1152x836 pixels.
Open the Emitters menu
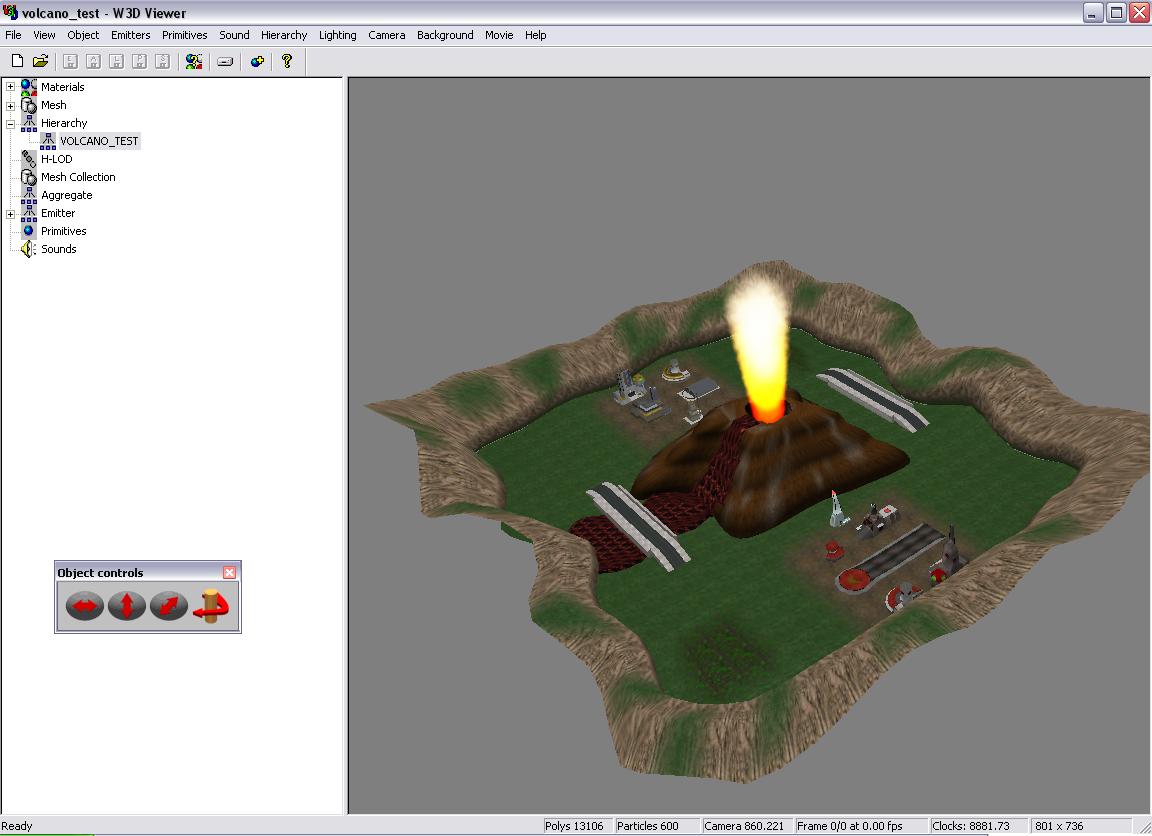[130, 35]
